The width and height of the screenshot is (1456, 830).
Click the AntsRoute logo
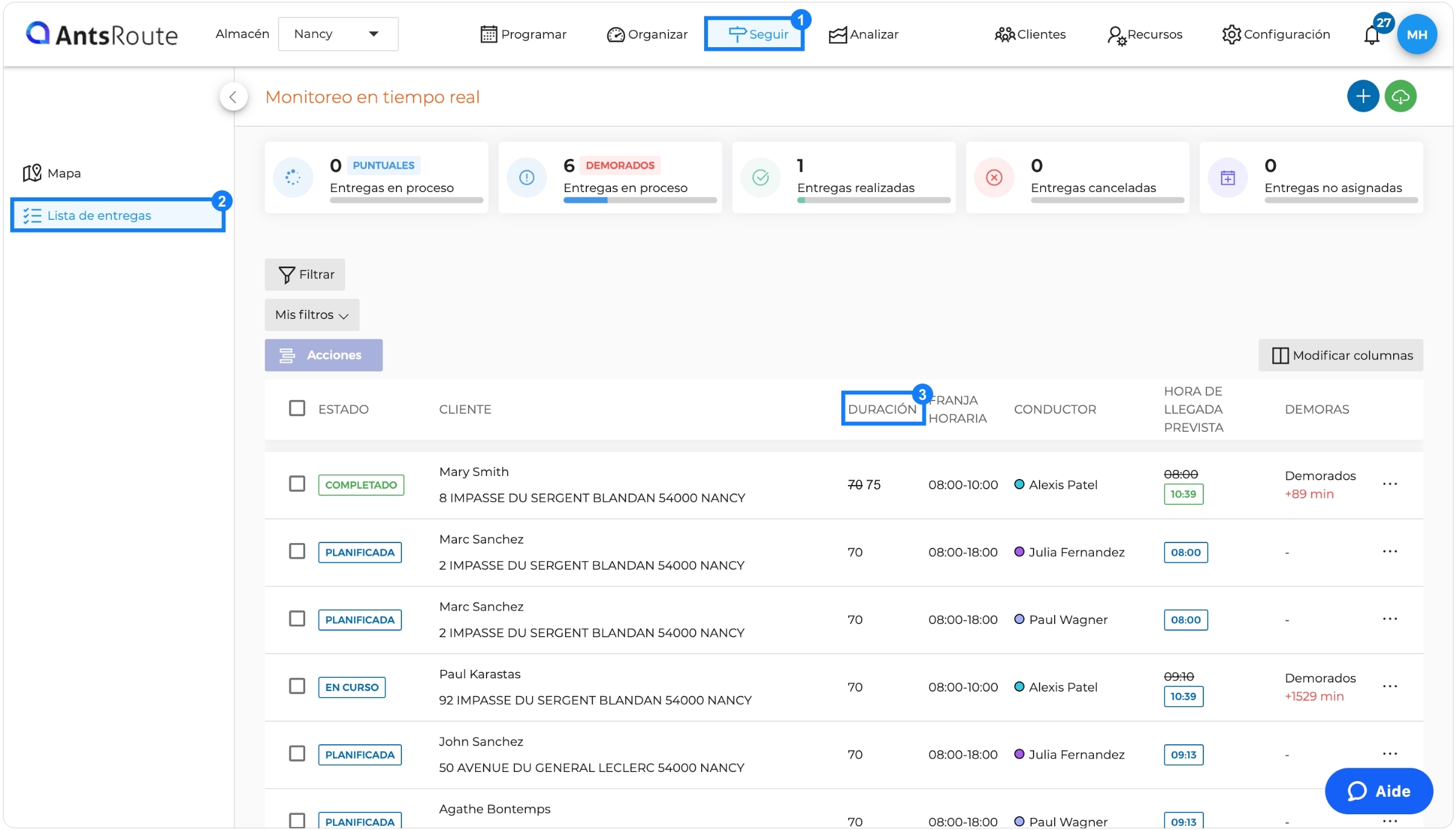[102, 34]
